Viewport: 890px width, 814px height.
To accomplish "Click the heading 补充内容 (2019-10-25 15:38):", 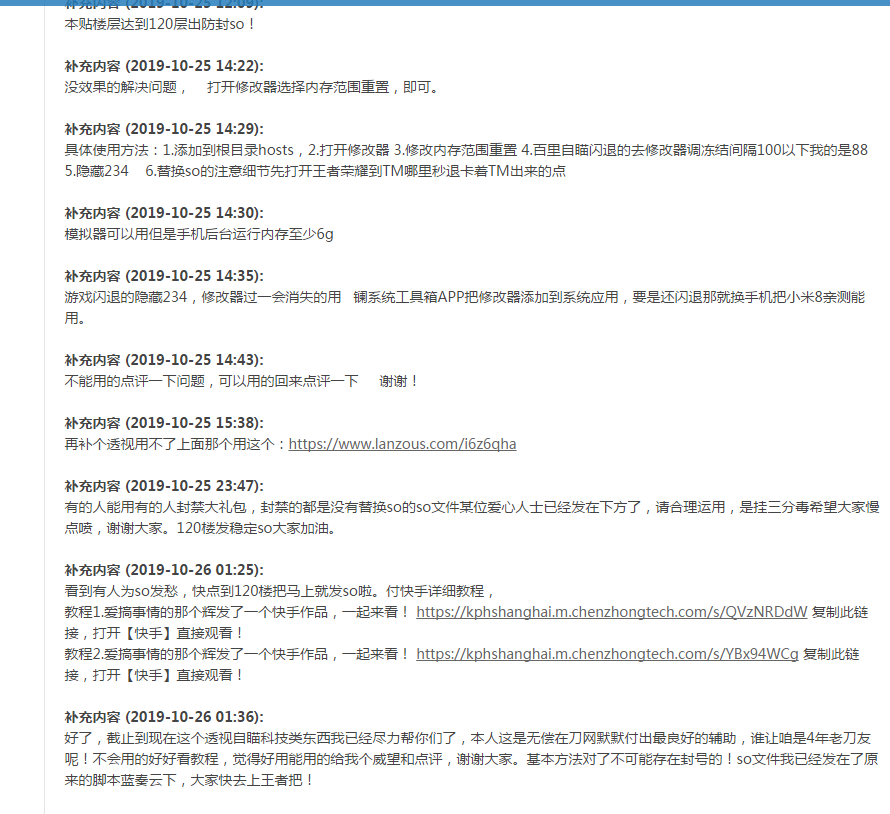I will pos(164,423).
